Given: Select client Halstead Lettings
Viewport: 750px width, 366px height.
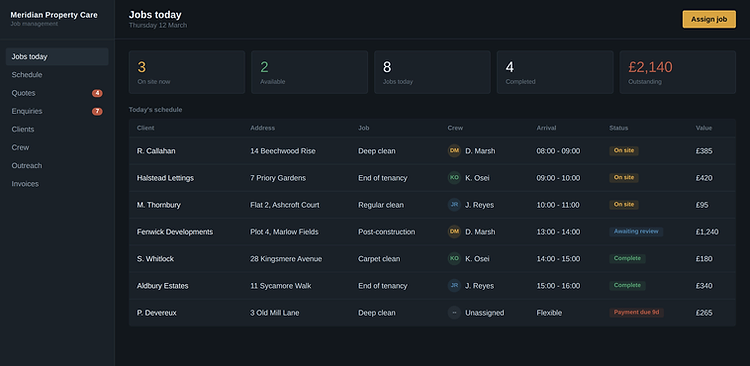Looking at the screenshot, I should (165, 178).
